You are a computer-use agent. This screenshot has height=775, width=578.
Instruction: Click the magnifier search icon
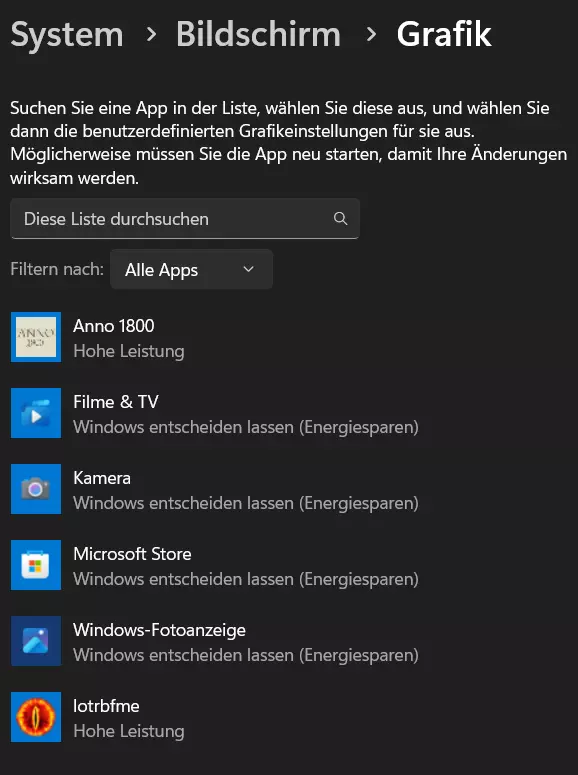click(340, 218)
